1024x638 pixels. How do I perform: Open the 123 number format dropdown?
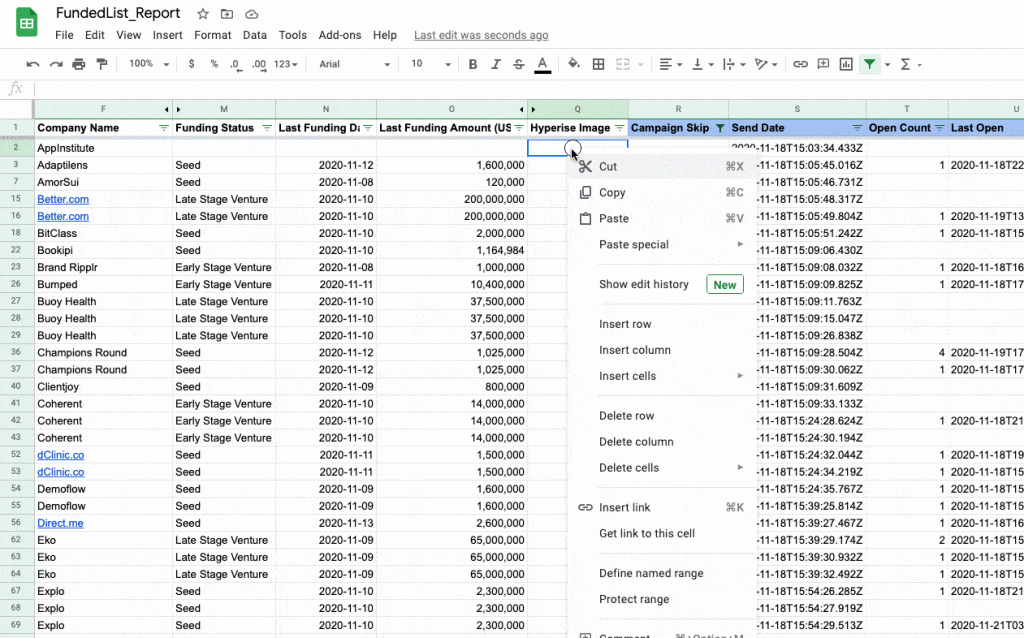(x=285, y=64)
